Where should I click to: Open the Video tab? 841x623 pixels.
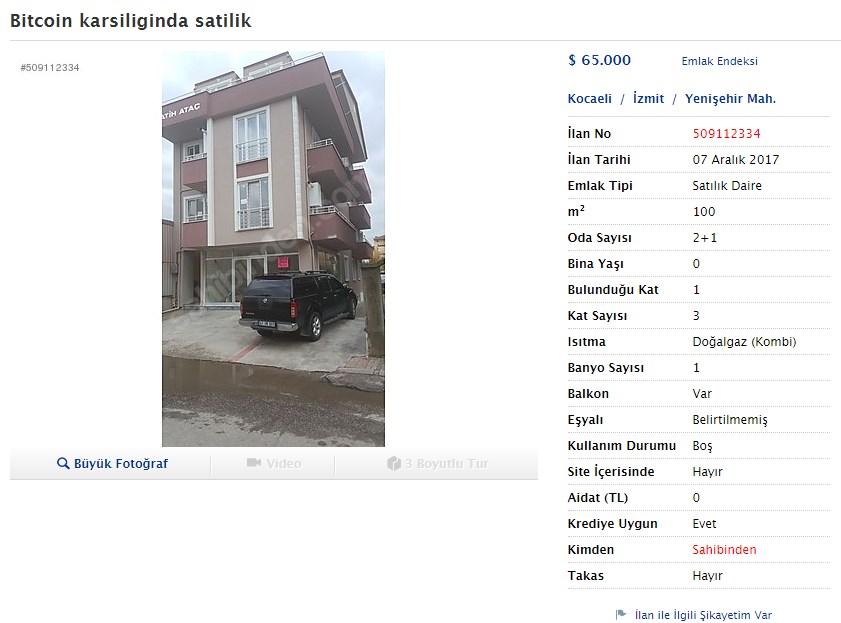click(x=274, y=463)
